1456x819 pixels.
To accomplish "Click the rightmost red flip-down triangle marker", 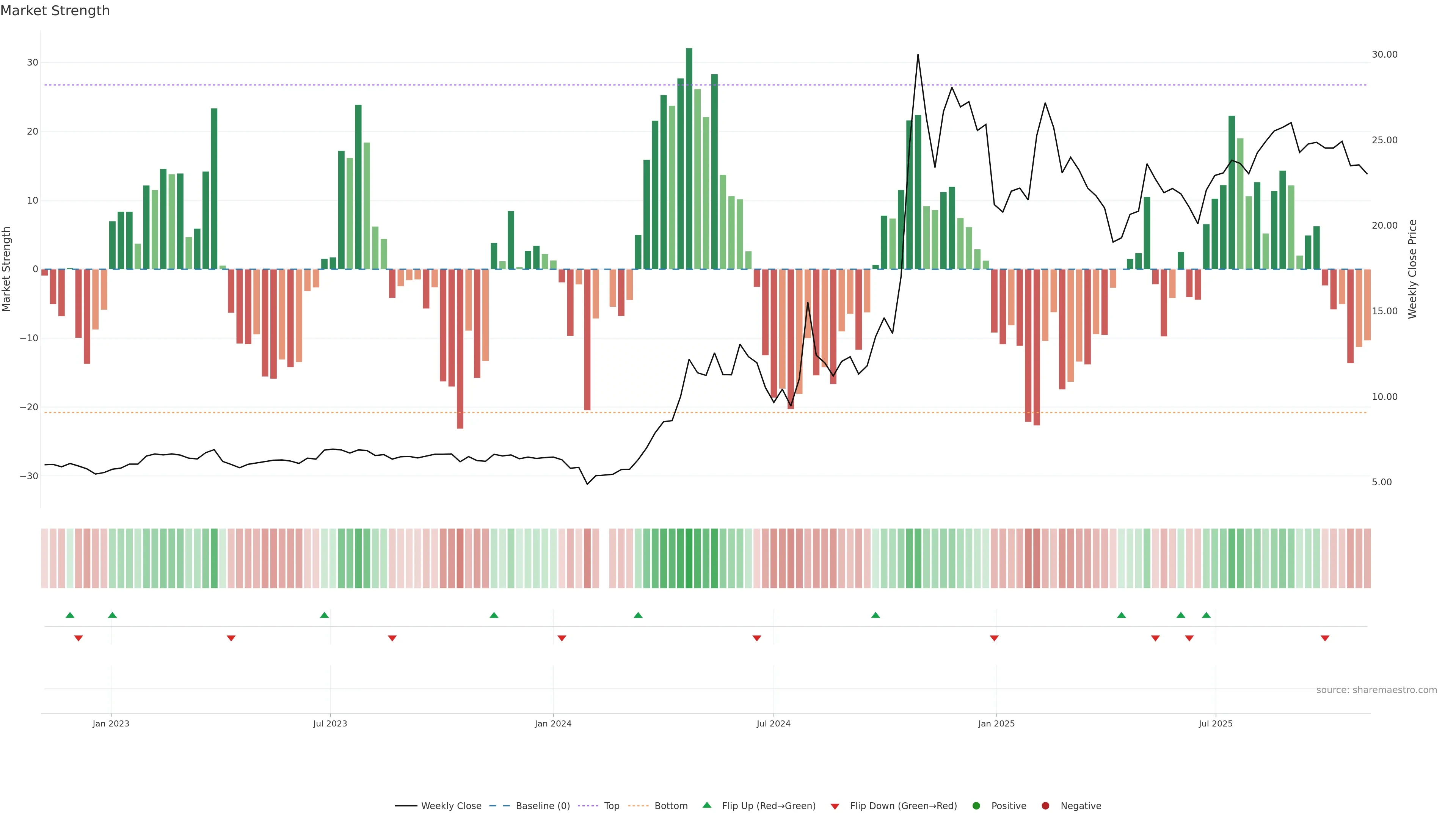I will point(1325,638).
